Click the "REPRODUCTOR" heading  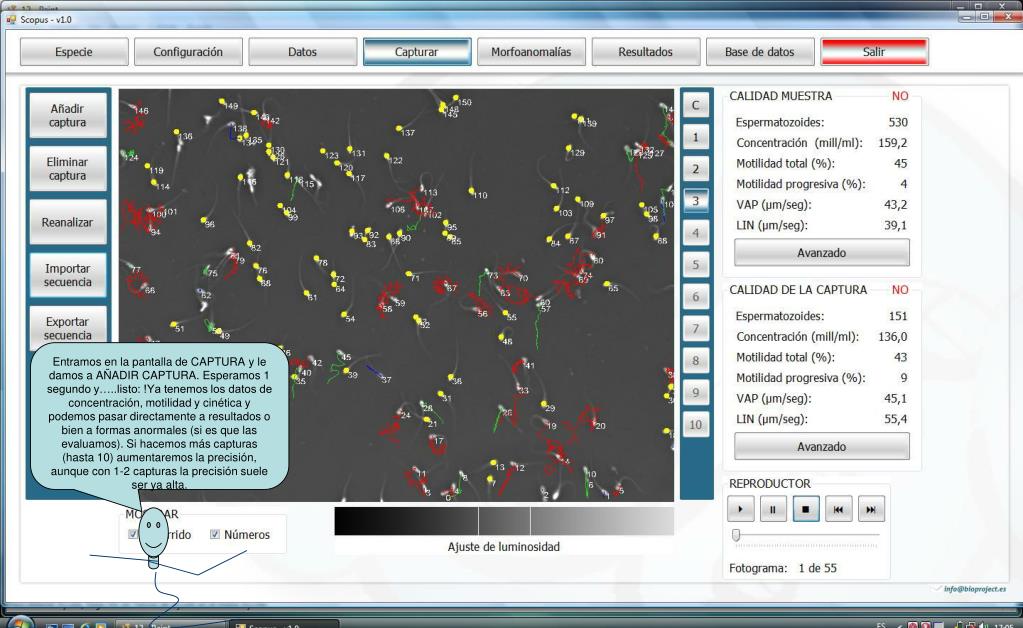pos(770,484)
